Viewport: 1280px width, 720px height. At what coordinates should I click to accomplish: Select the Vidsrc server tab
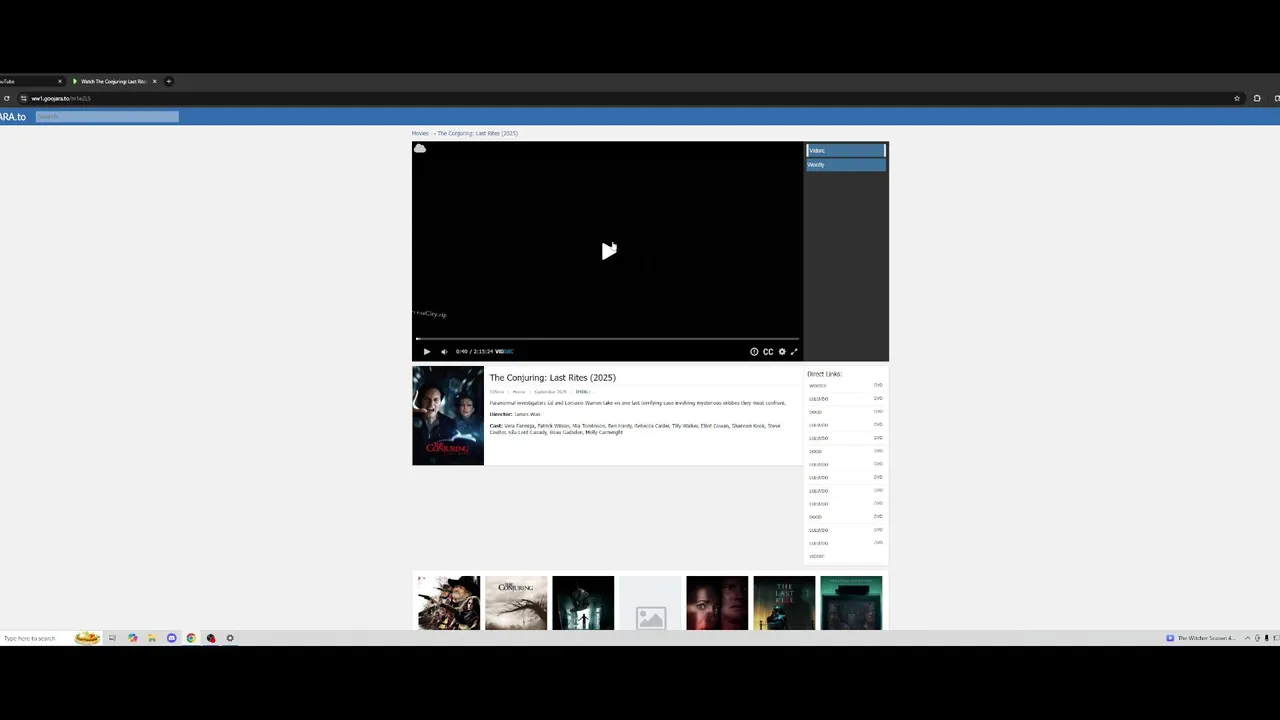point(846,150)
